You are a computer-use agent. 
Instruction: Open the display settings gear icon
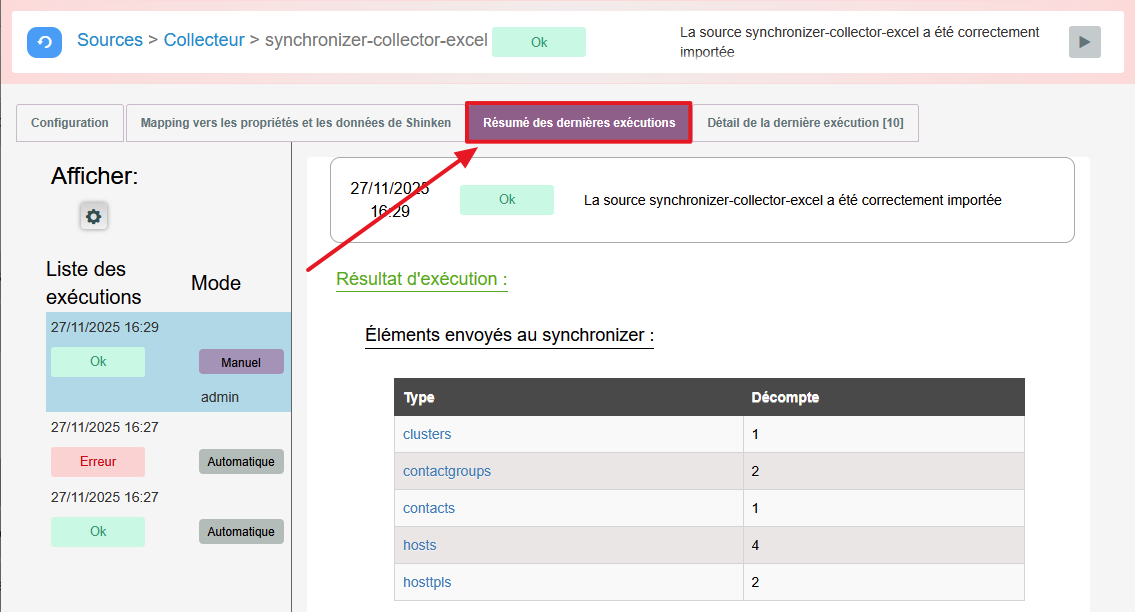tap(94, 216)
